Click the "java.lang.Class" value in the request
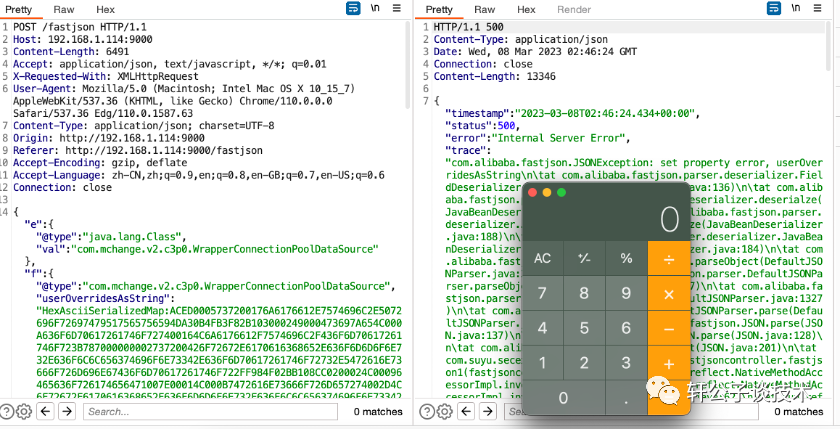The width and height of the screenshot is (840, 430). 135,236
